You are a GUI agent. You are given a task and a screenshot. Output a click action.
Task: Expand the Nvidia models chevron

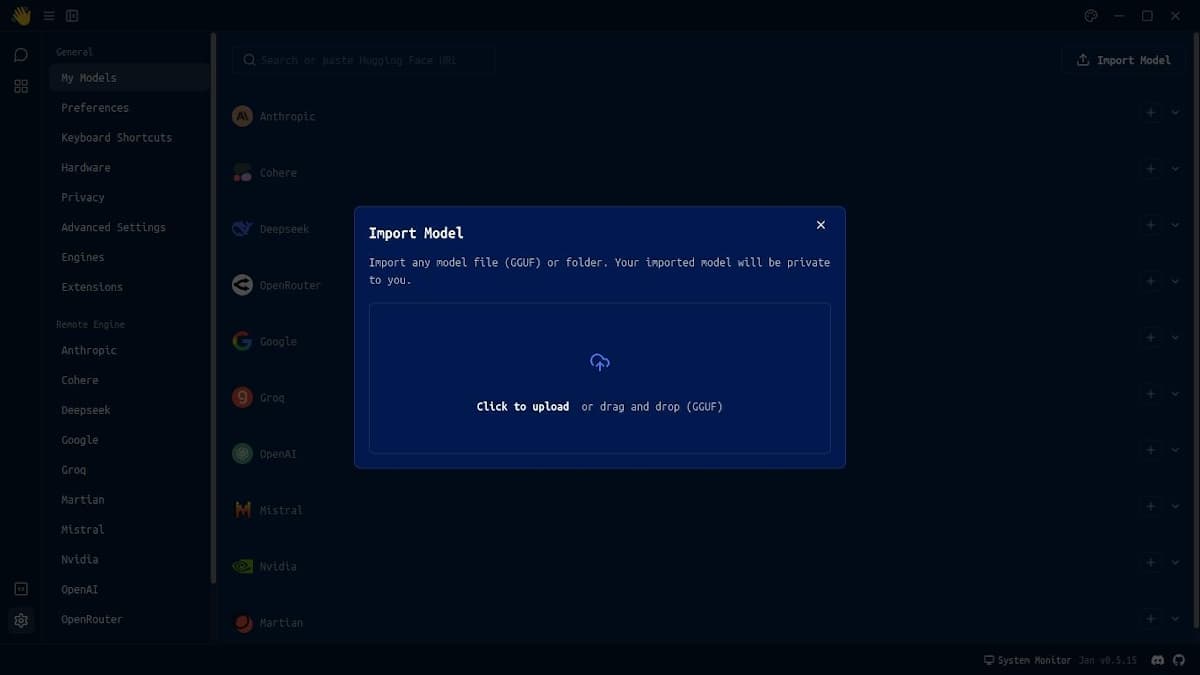click(1176, 563)
